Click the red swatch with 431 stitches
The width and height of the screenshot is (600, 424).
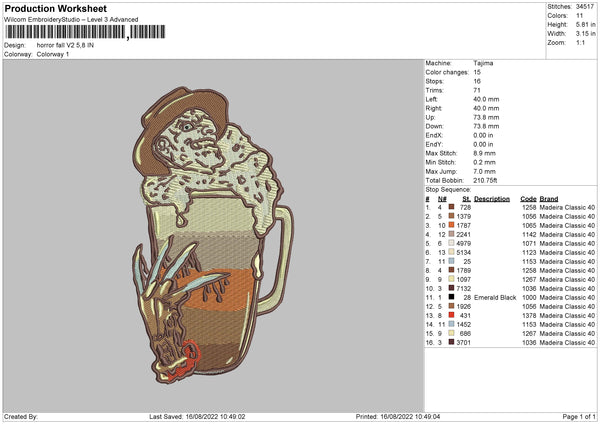pos(452,315)
